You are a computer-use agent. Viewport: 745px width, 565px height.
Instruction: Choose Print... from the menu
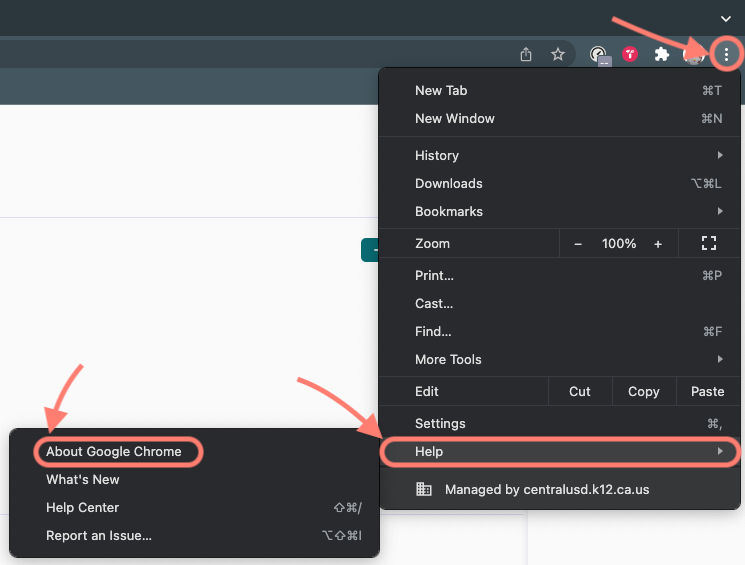pyautogui.click(x=560, y=276)
